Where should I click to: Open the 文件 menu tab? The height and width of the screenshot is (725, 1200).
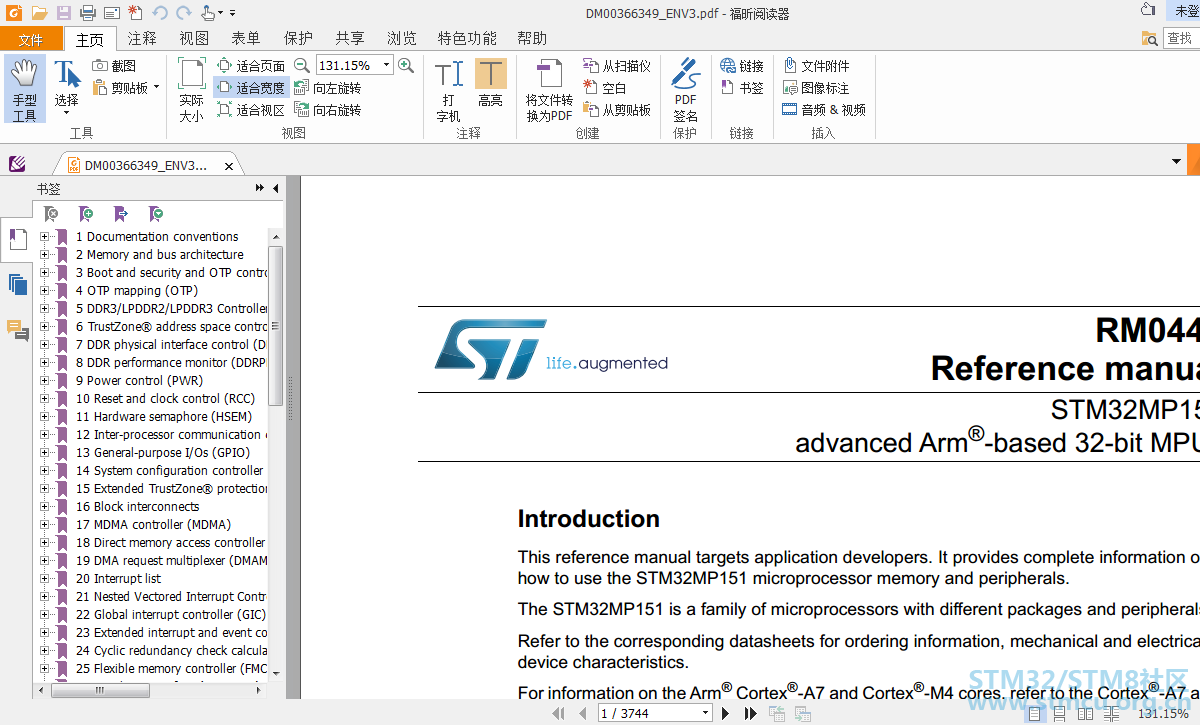tap(31, 39)
